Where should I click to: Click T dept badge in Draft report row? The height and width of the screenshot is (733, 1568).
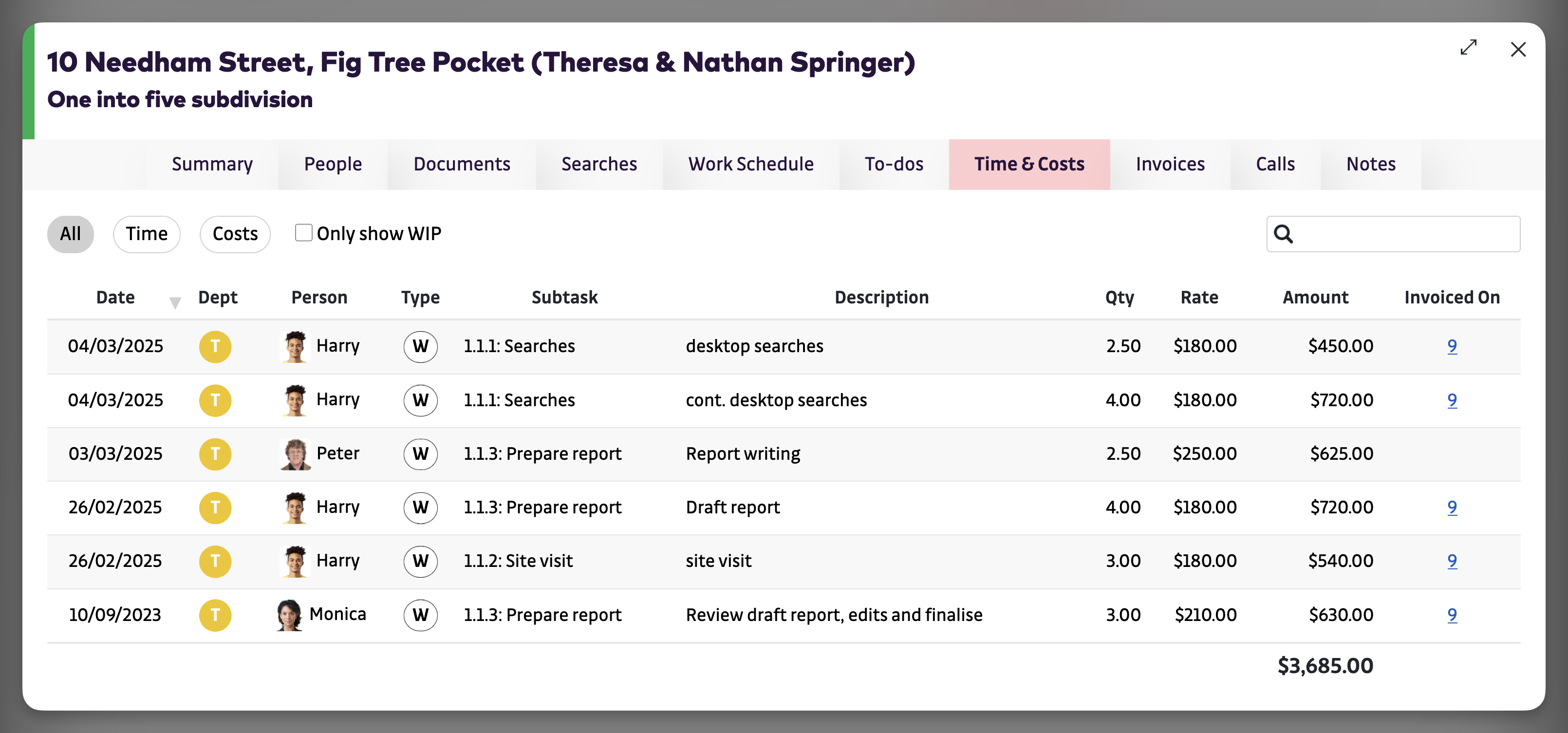pyautogui.click(x=215, y=507)
